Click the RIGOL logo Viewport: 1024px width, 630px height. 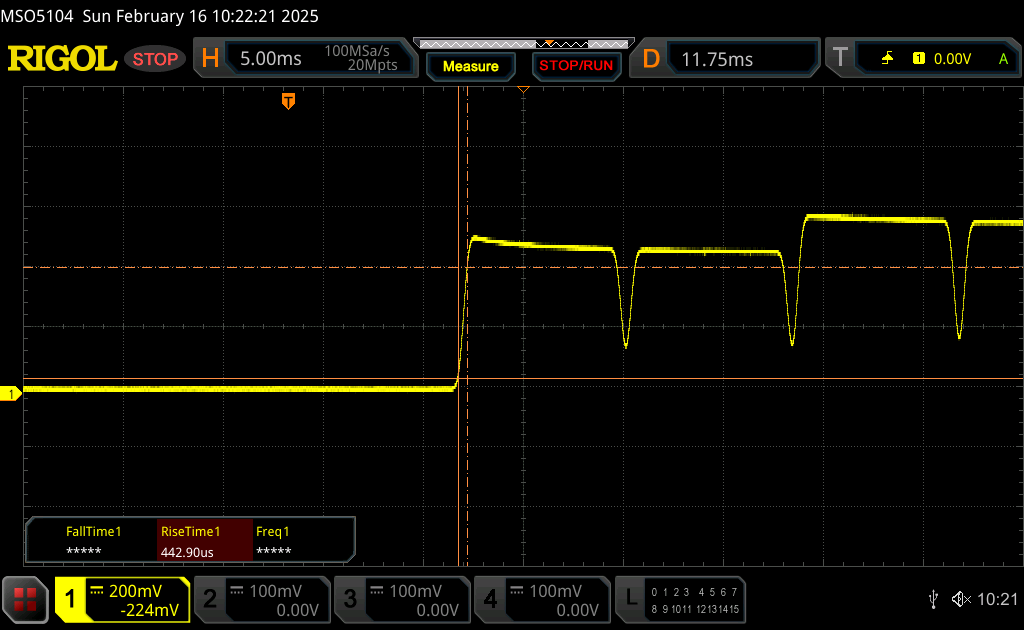point(62,59)
